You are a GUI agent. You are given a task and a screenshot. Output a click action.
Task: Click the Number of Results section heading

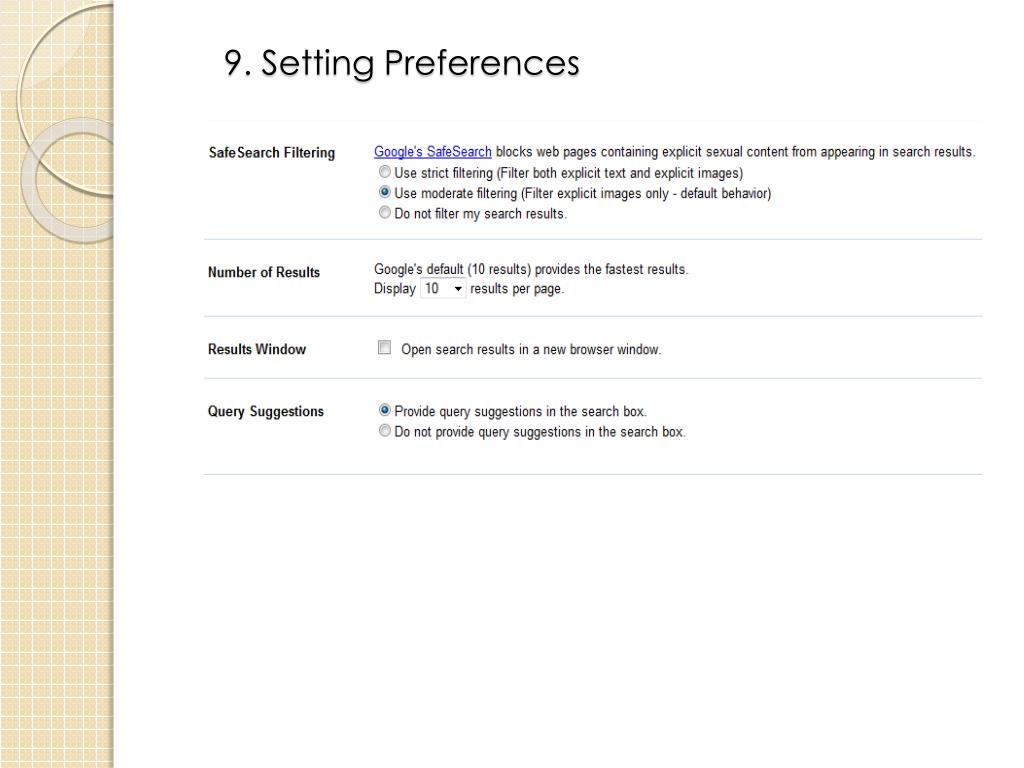[x=264, y=272]
